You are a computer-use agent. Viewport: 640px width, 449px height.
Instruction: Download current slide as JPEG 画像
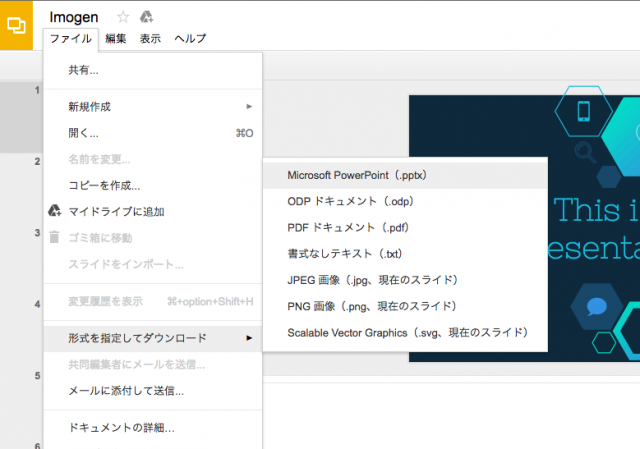tap(405, 280)
